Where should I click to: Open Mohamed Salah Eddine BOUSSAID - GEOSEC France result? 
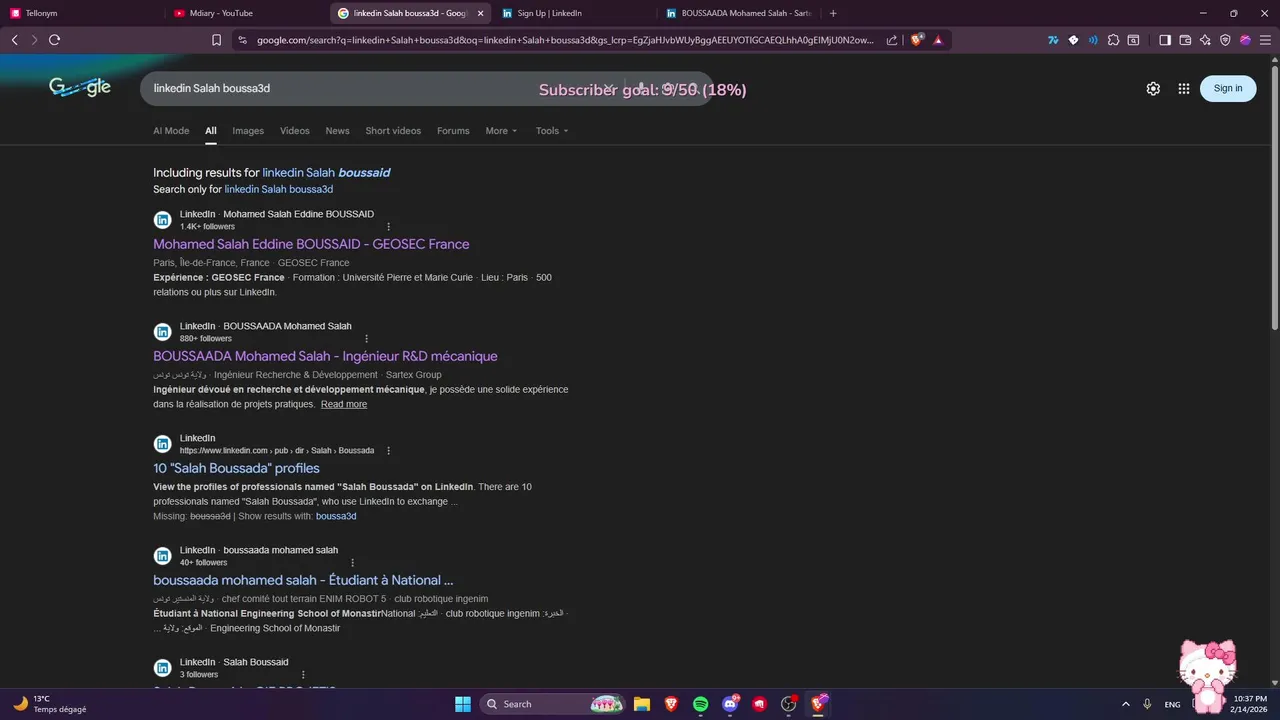pyautogui.click(x=311, y=244)
